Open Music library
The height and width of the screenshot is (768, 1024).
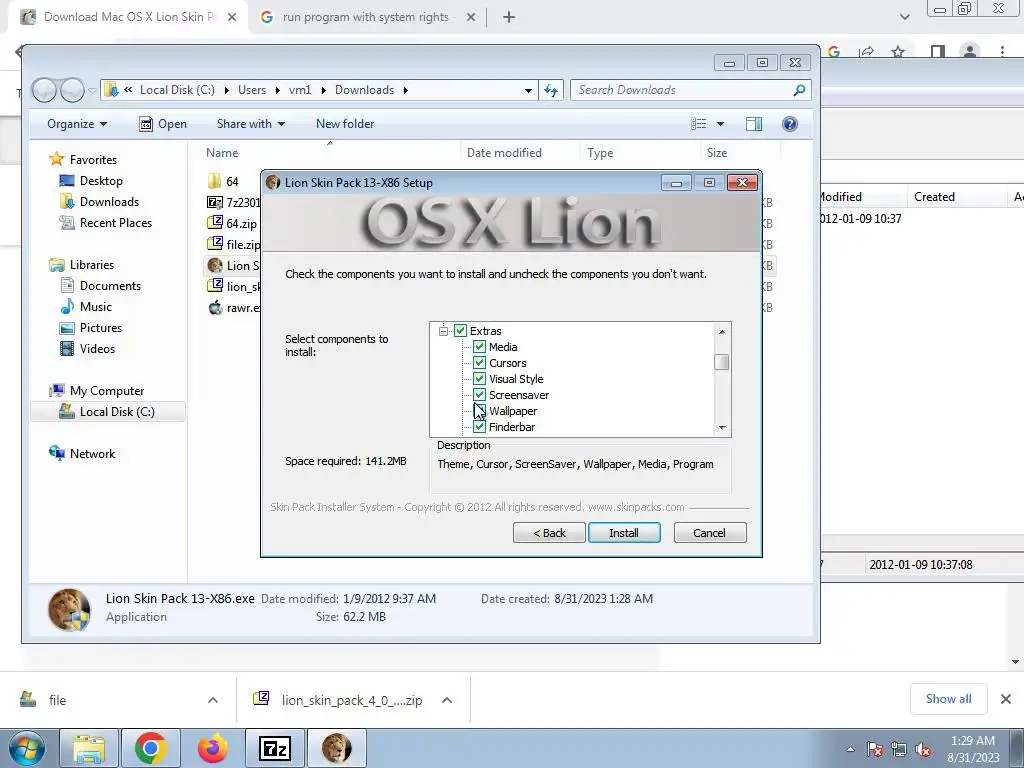(x=95, y=307)
